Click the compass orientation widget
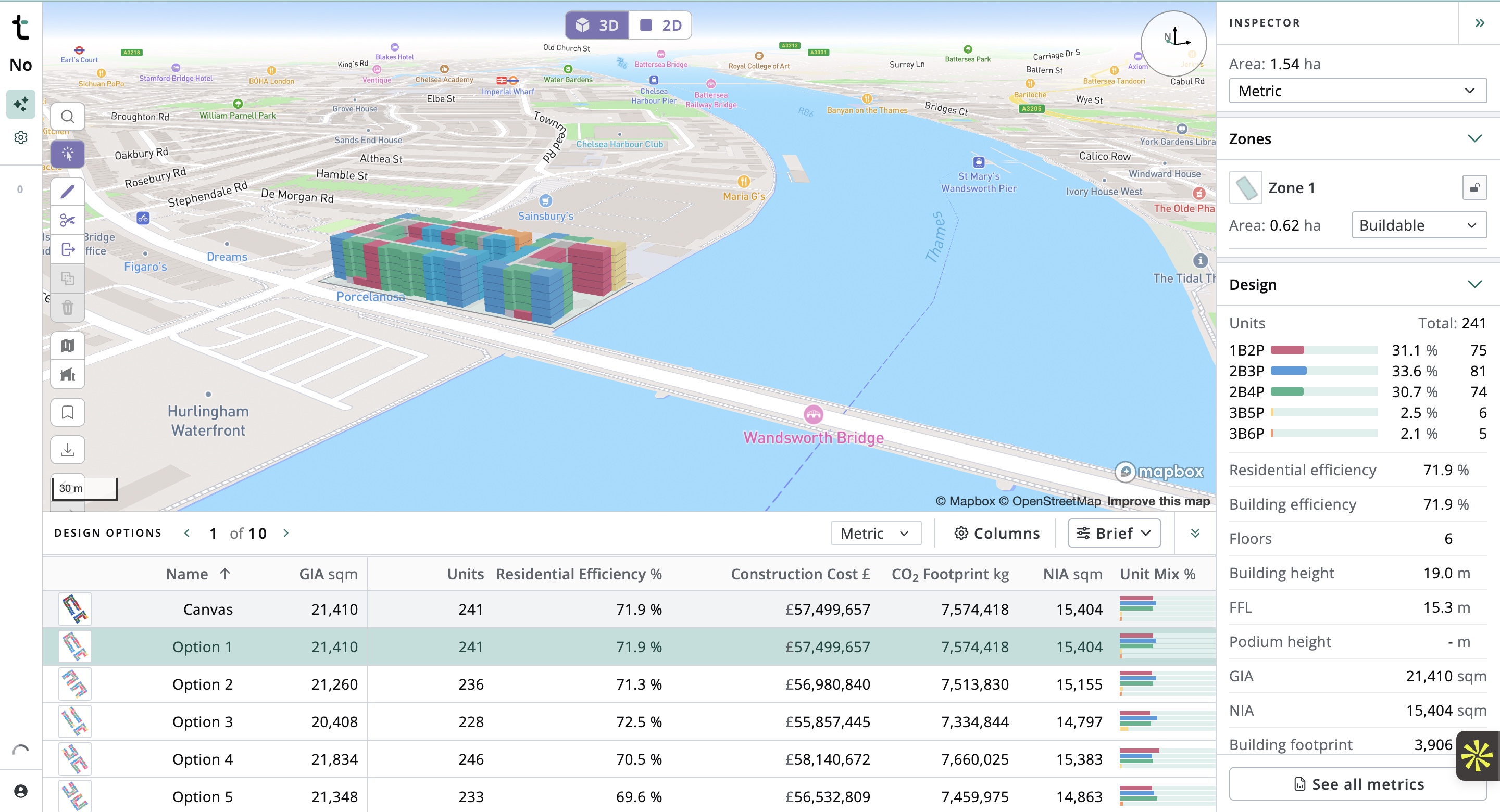Image resolution: width=1500 pixels, height=812 pixels. 1173,43
